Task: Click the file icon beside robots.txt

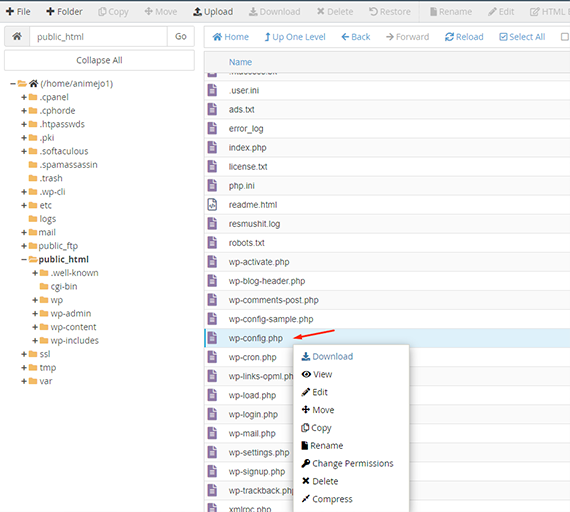Action: coord(212,243)
